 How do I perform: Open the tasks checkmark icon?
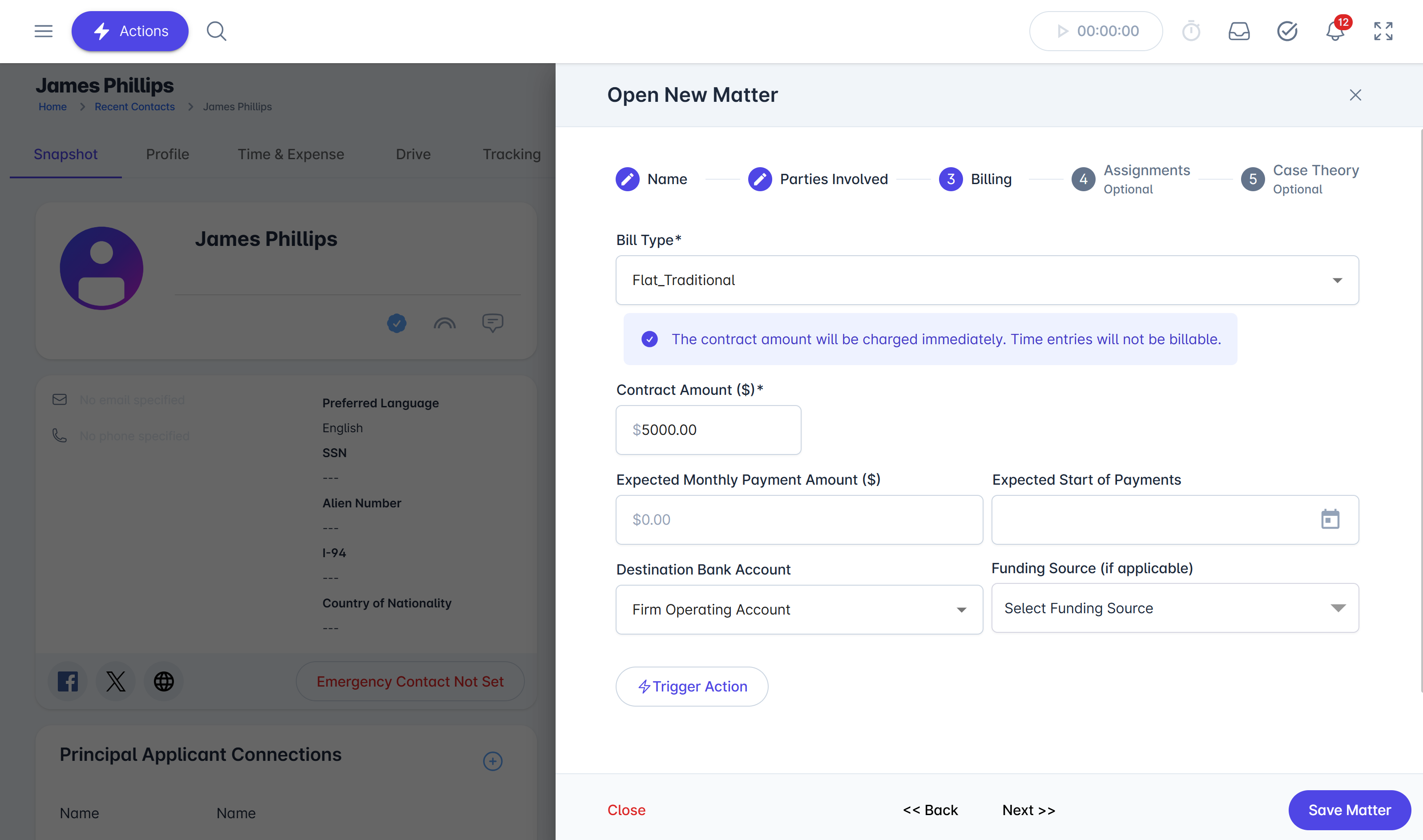1287,31
